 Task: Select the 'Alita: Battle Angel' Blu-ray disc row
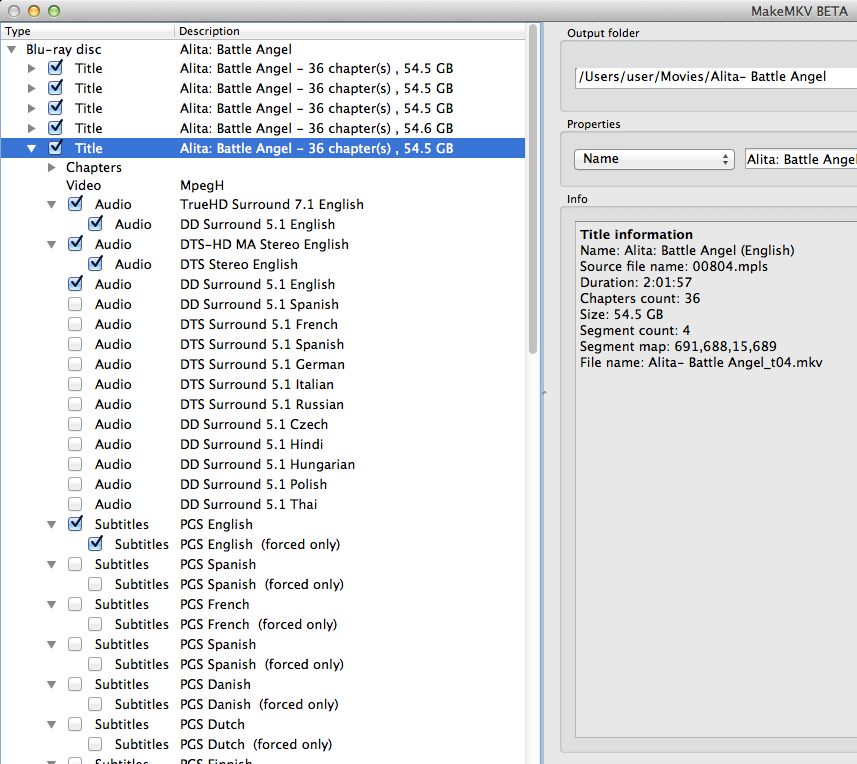tap(262, 49)
